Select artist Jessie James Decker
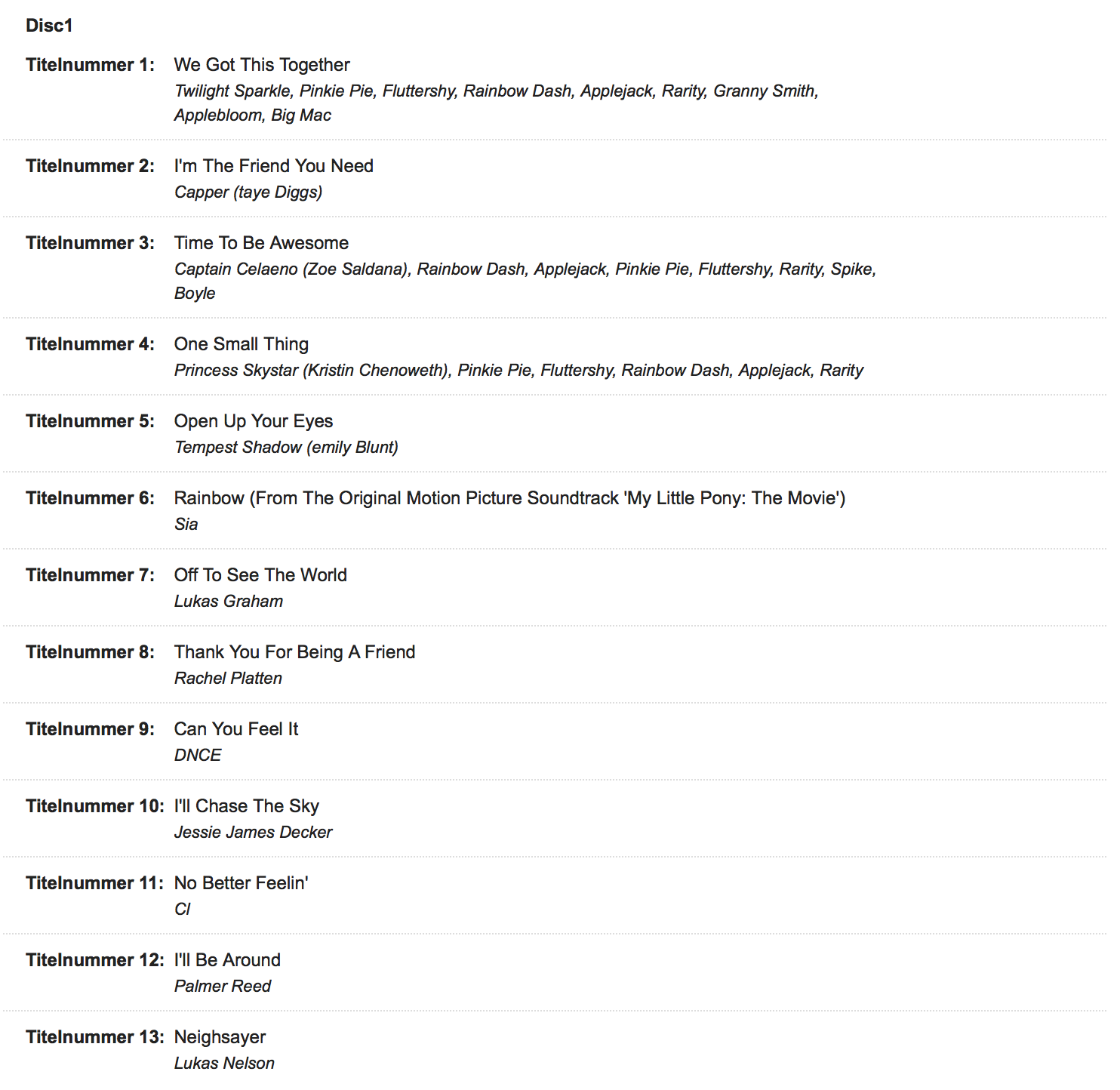 click(253, 833)
